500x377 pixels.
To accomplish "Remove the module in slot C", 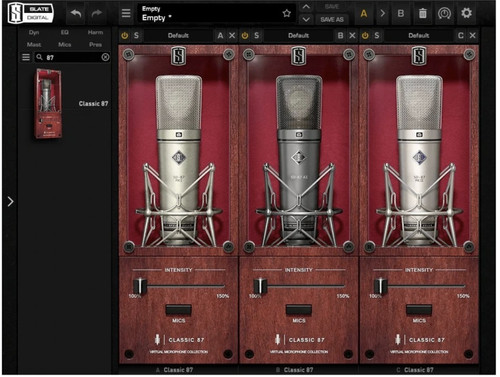I will 473,35.
